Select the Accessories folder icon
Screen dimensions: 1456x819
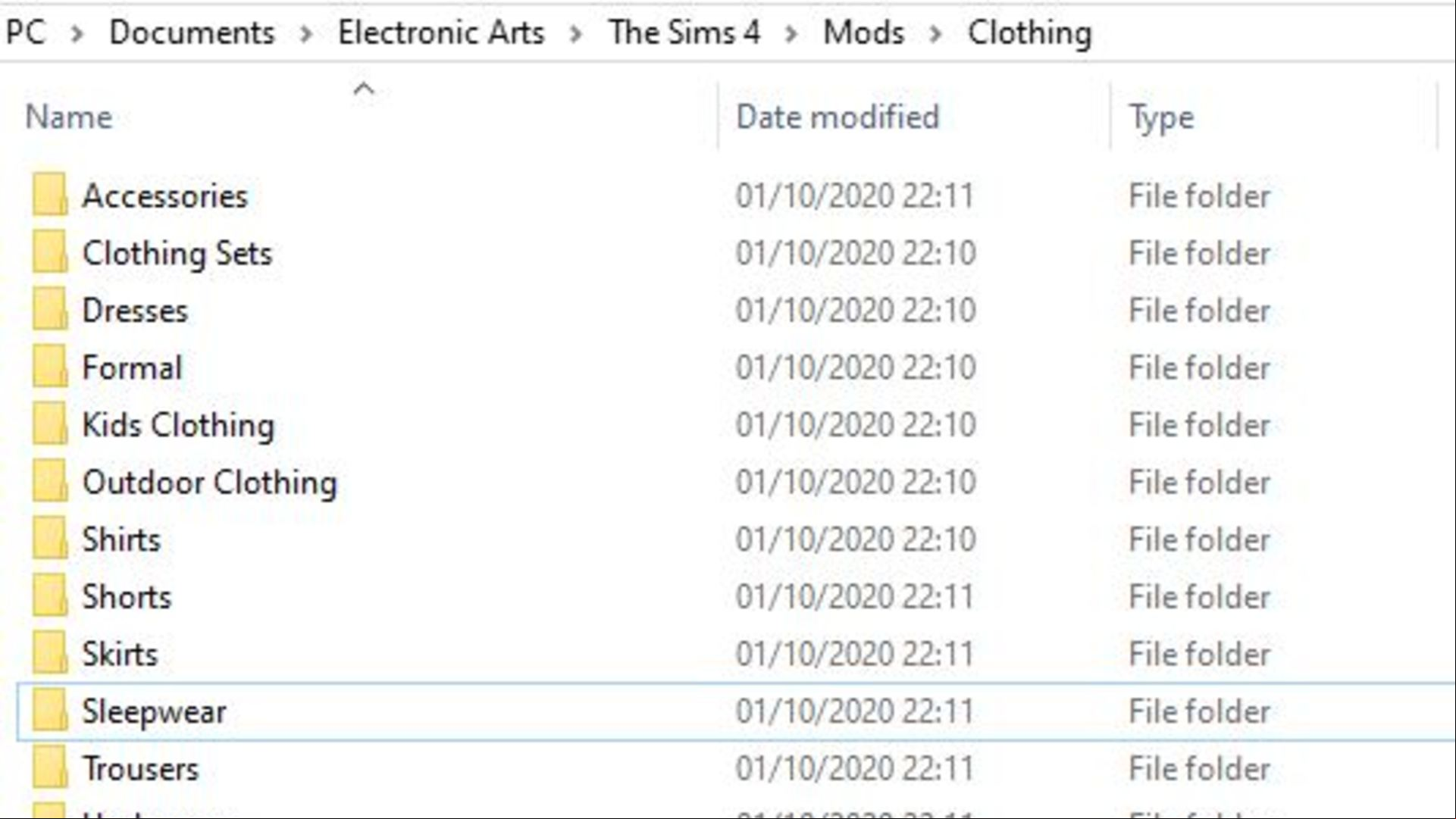click(50, 195)
